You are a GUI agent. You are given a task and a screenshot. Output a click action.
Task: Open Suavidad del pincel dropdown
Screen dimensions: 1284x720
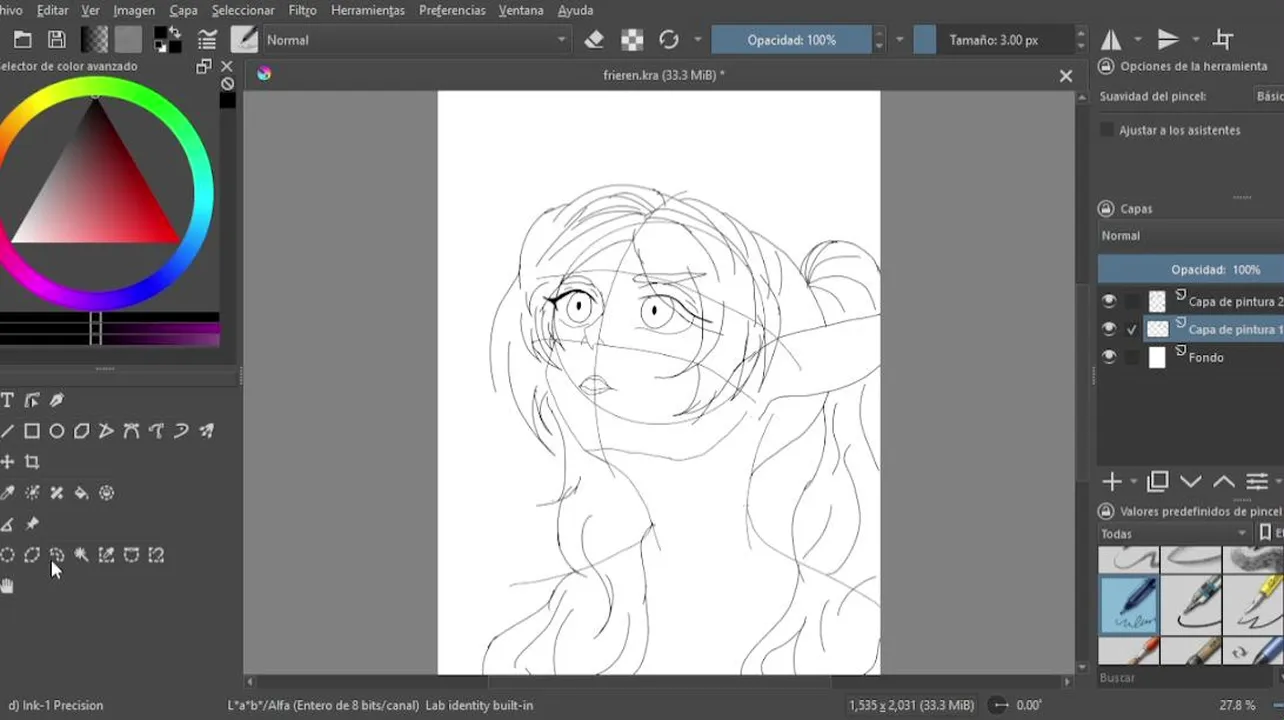1268,96
